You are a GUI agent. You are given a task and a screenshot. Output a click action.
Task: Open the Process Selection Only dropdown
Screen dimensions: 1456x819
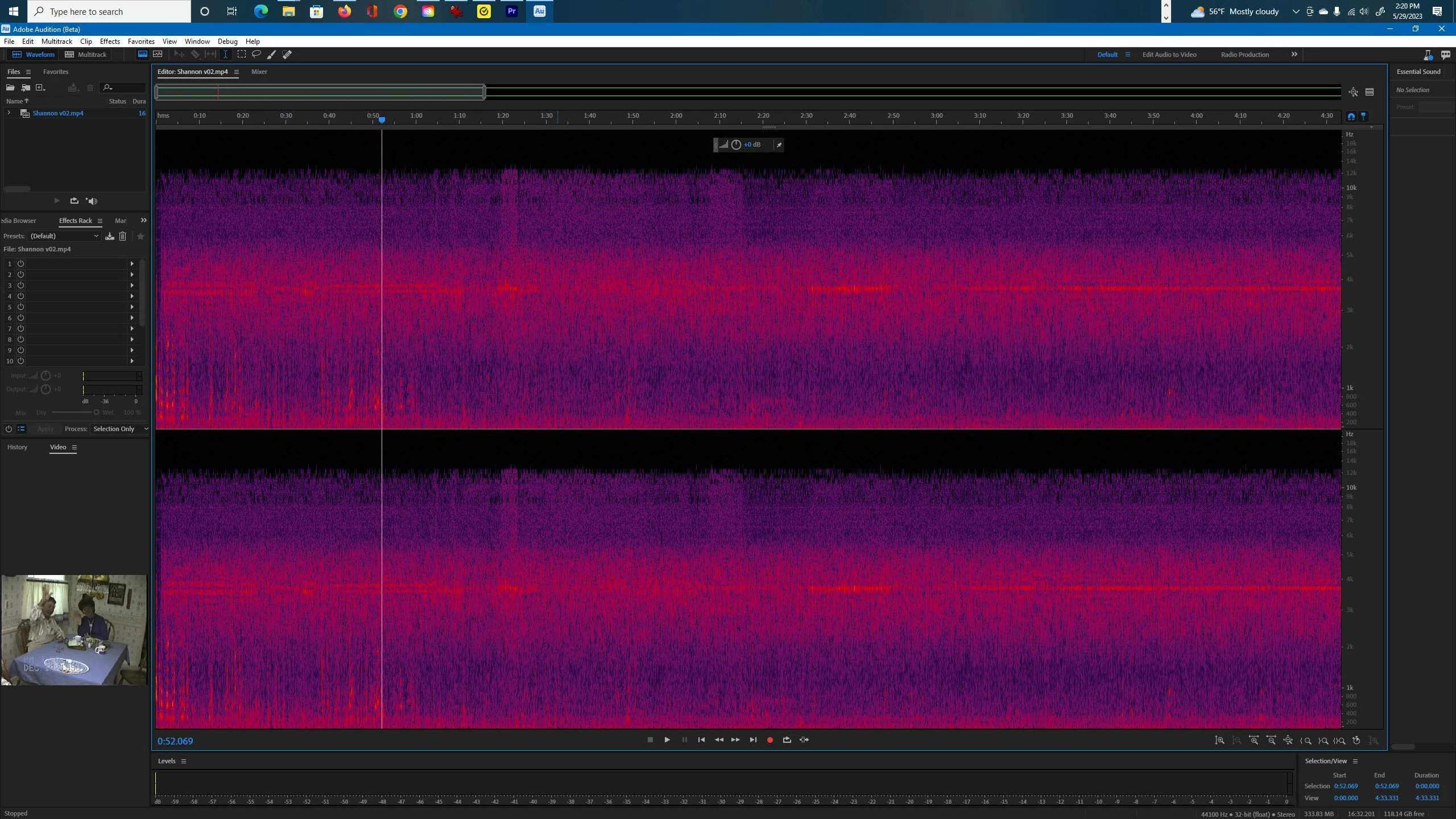pyautogui.click(x=120, y=429)
